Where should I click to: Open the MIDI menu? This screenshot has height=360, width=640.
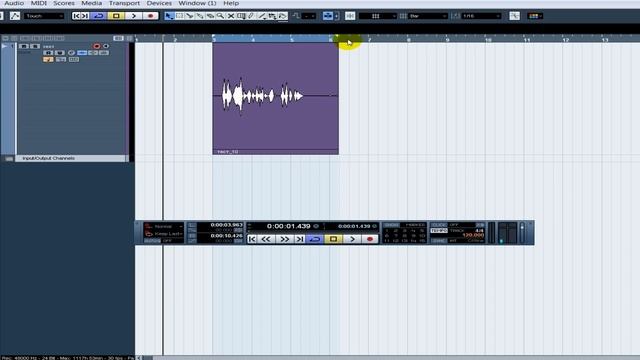(x=39, y=3)
